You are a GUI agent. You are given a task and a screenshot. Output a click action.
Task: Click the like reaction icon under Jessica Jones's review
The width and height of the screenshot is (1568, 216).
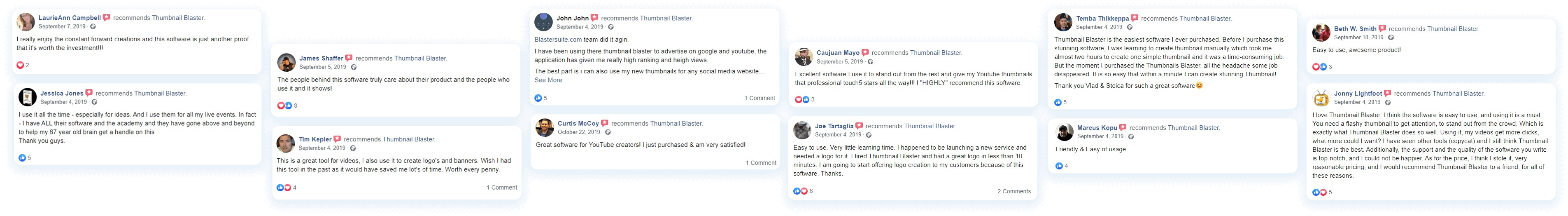pos(22,158)
